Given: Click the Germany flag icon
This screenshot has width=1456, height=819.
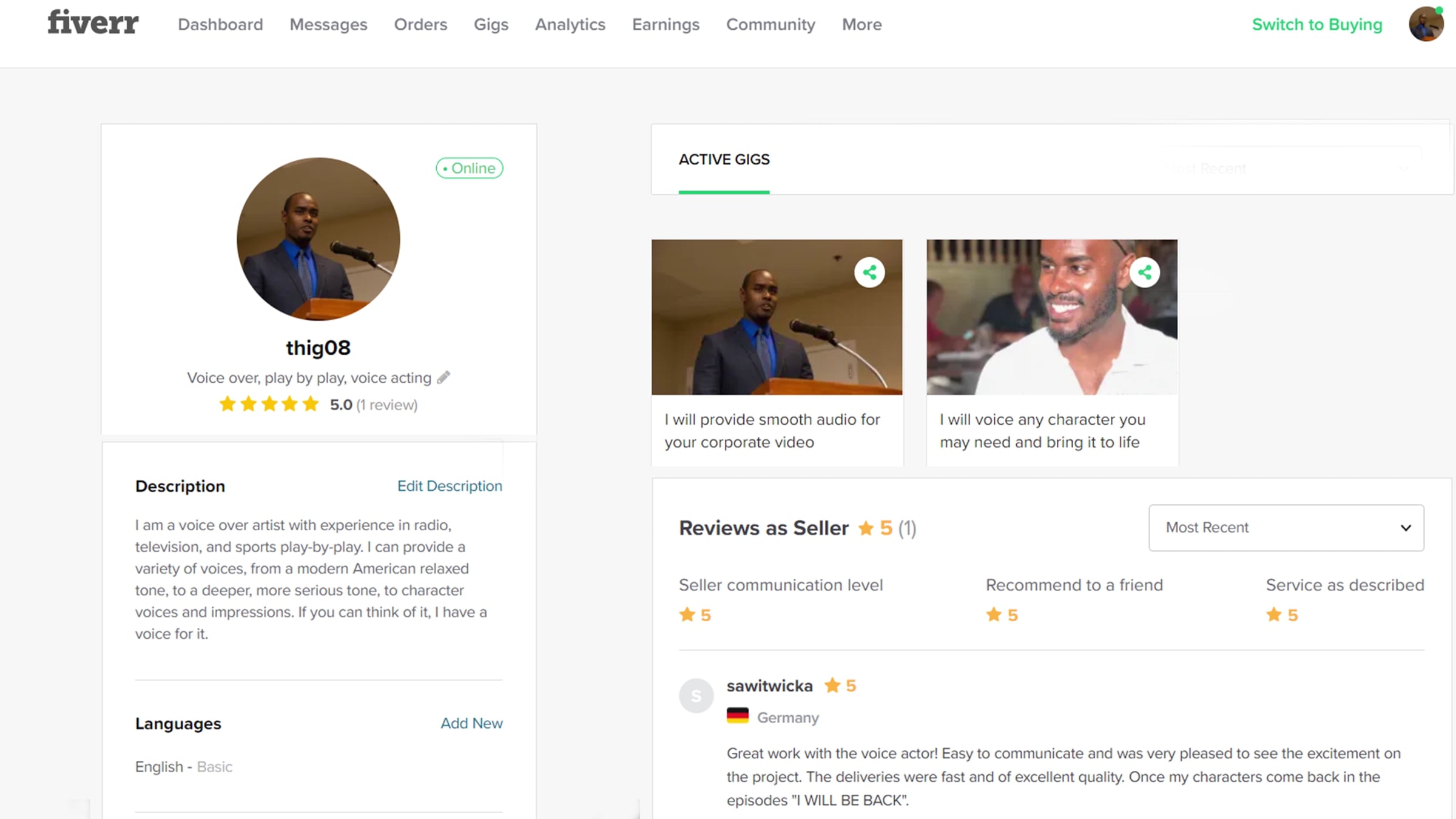Looking at the screenshot, I should click(x=738, y=716).
